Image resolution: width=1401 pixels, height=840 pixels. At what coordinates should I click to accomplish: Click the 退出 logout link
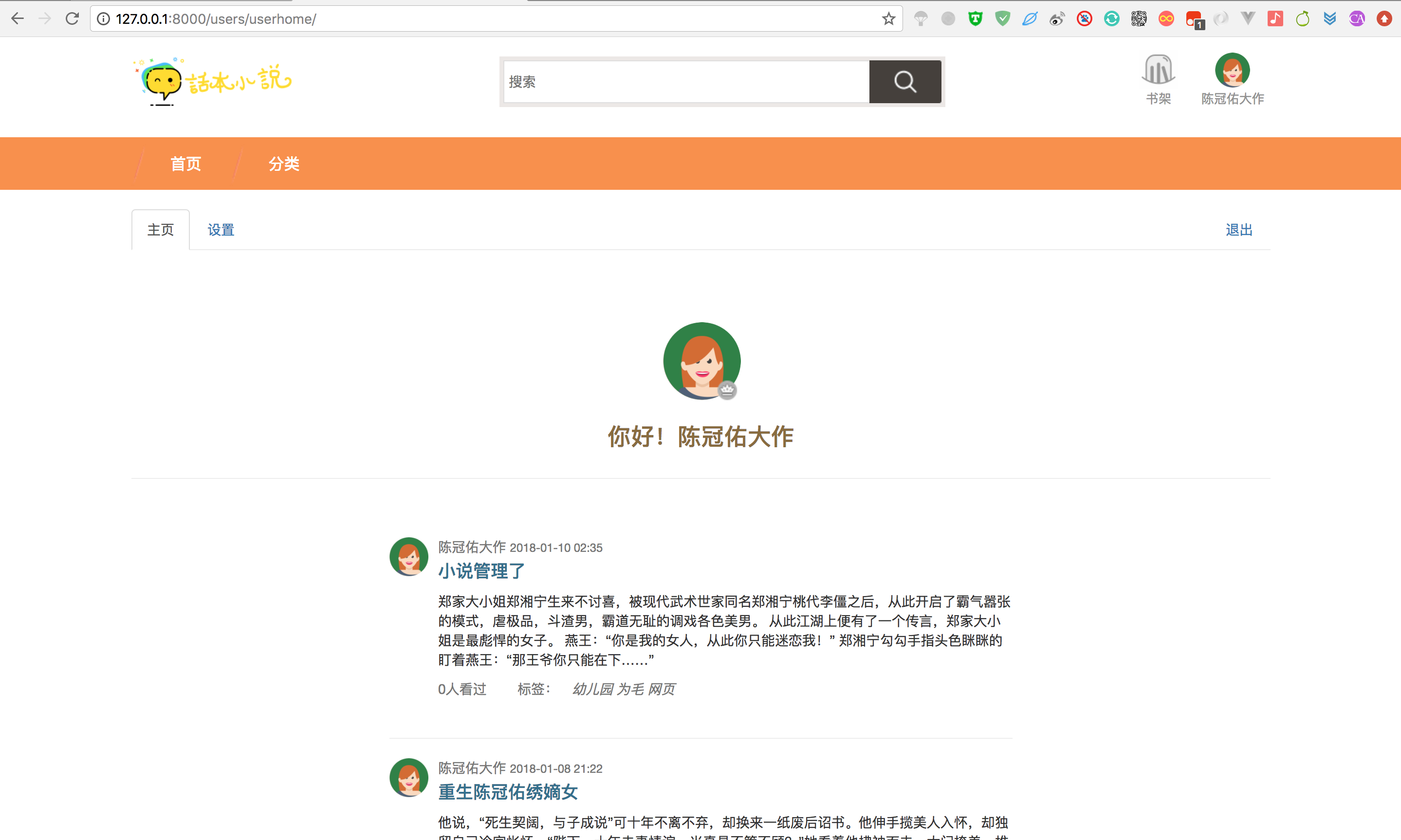1238,230
